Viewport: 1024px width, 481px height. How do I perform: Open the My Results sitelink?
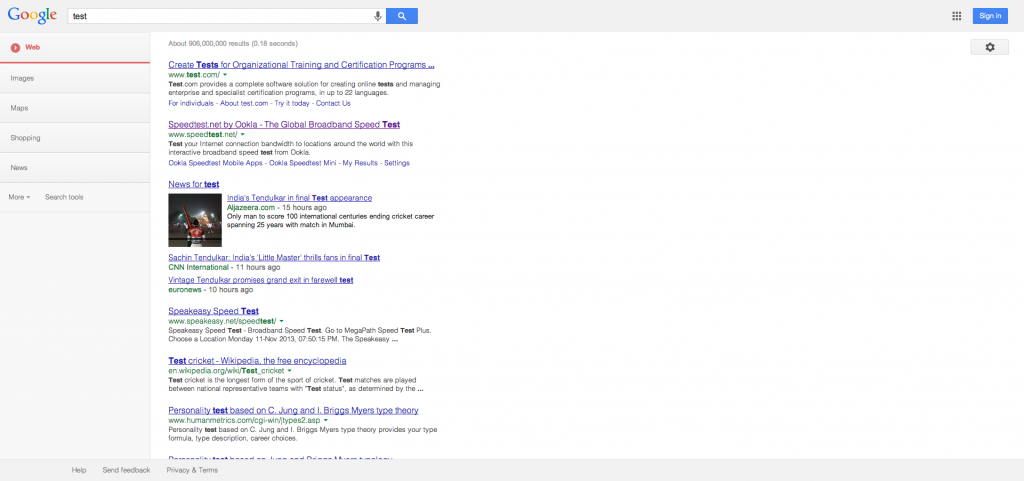click(x=360, y=163)
